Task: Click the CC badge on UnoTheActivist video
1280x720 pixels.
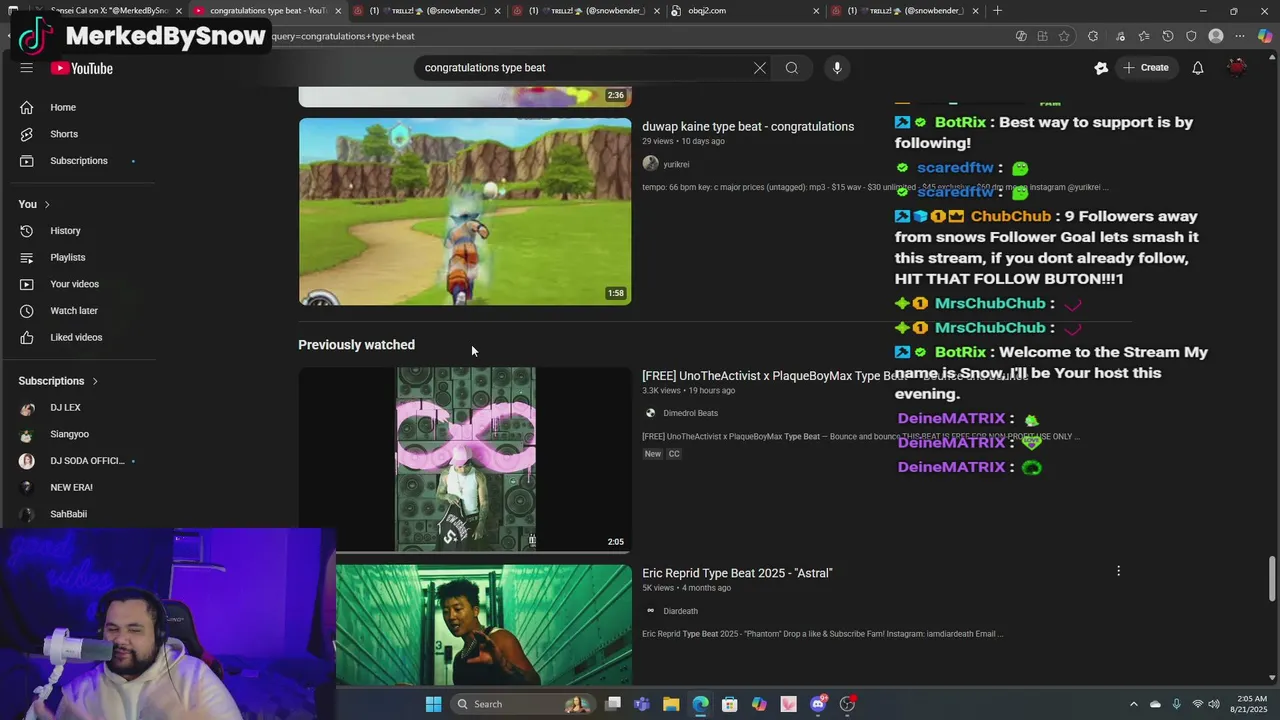Action: [x=674, y=454]
